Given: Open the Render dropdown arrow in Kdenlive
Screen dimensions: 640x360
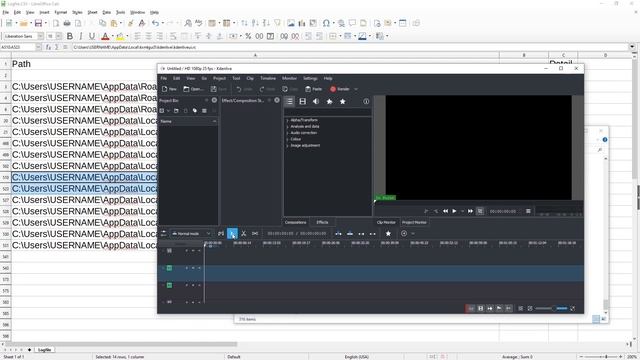Looking at the screenshot, I should coord(356,89).
